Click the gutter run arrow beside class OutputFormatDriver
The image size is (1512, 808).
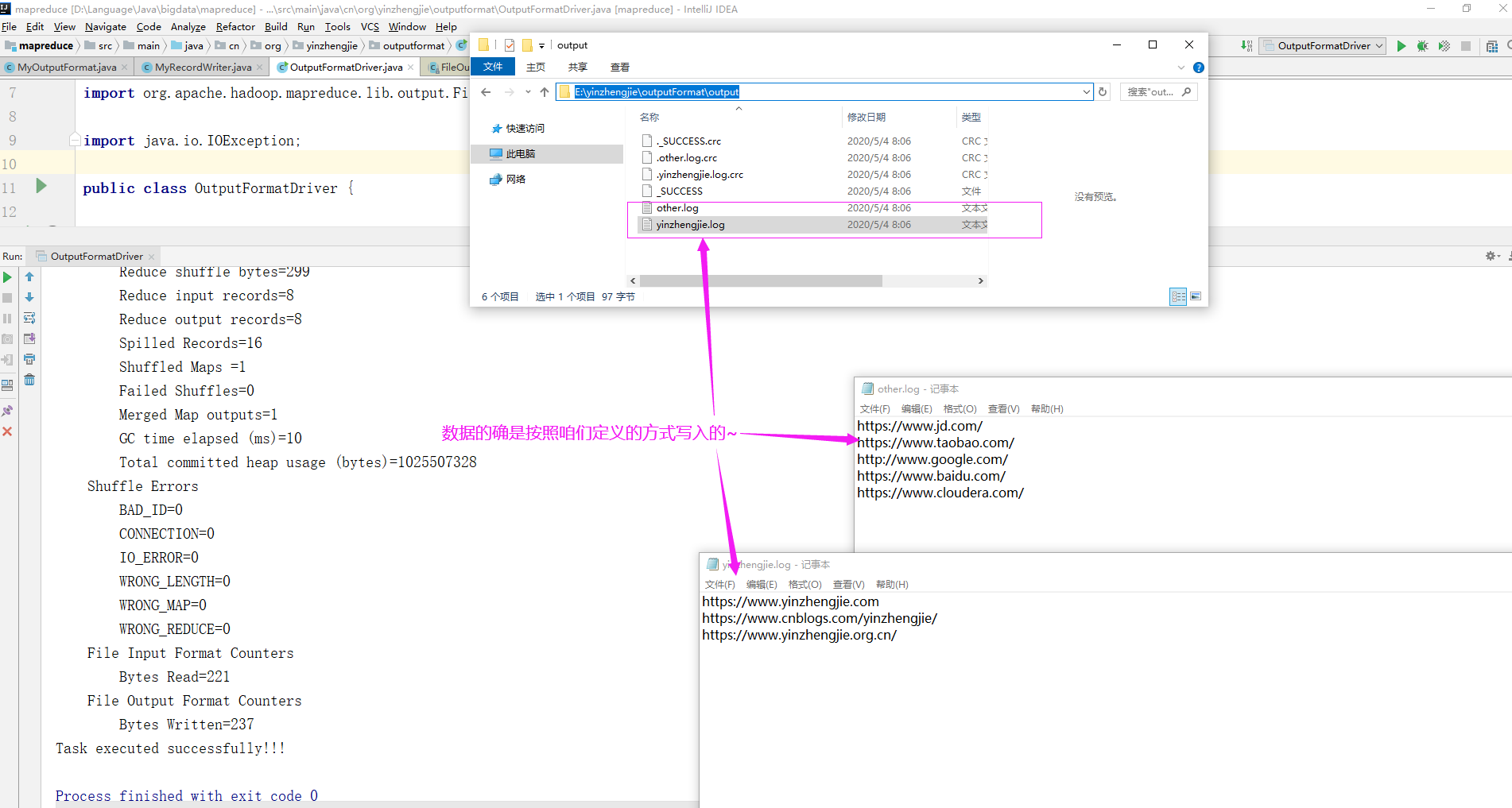click(41, 186)
